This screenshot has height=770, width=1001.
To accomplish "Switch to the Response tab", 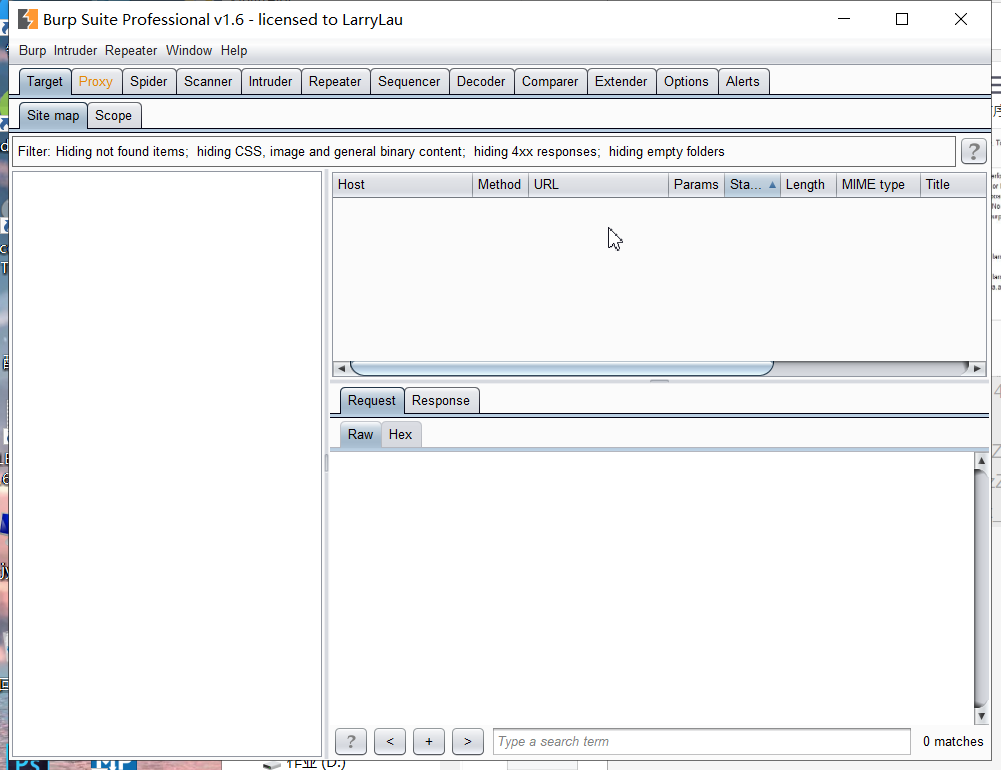I will [x=441, y=399].
